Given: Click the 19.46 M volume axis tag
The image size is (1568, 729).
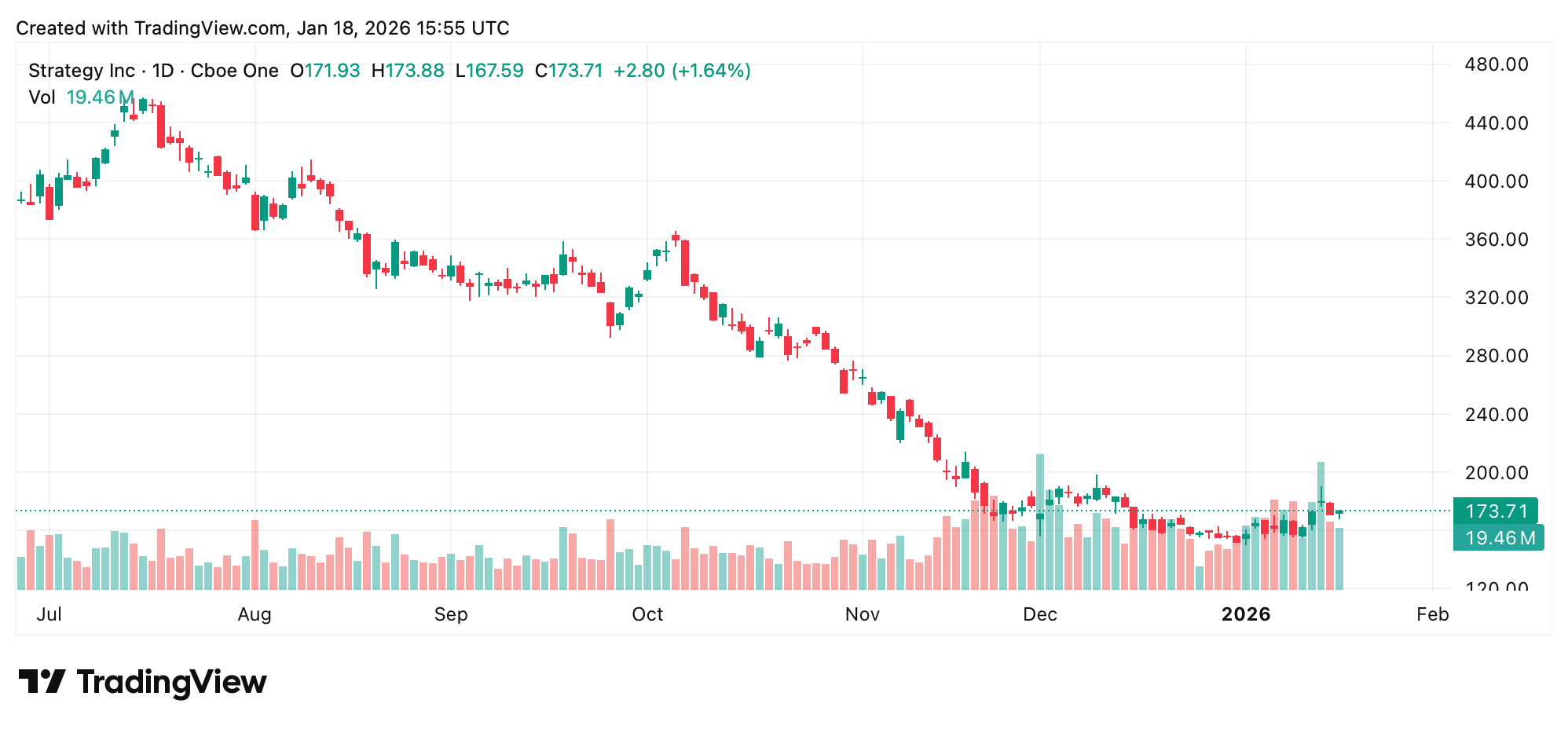Looking at the screenshot, I should coord(1497,538).
